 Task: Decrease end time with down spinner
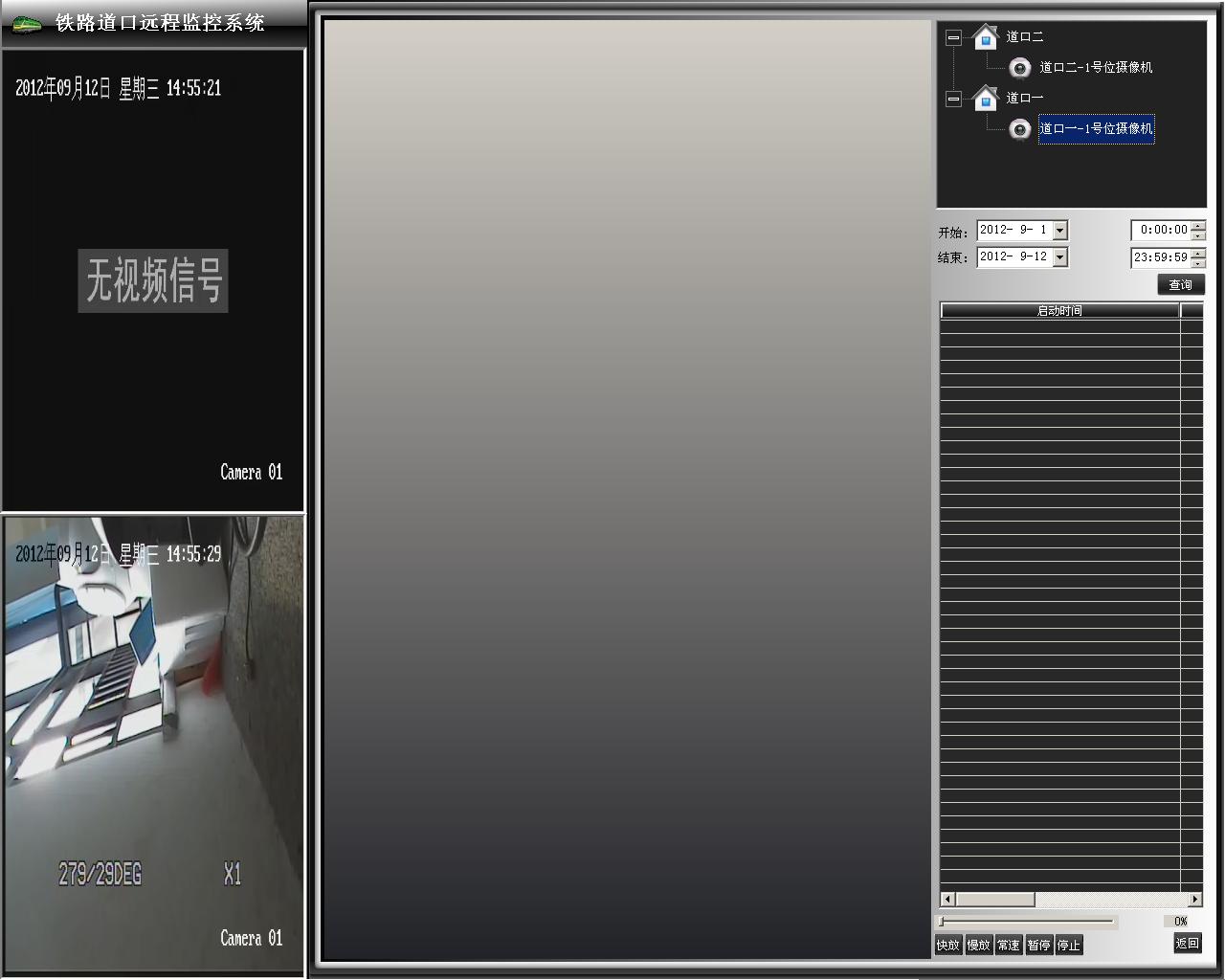pos(1198,262)
